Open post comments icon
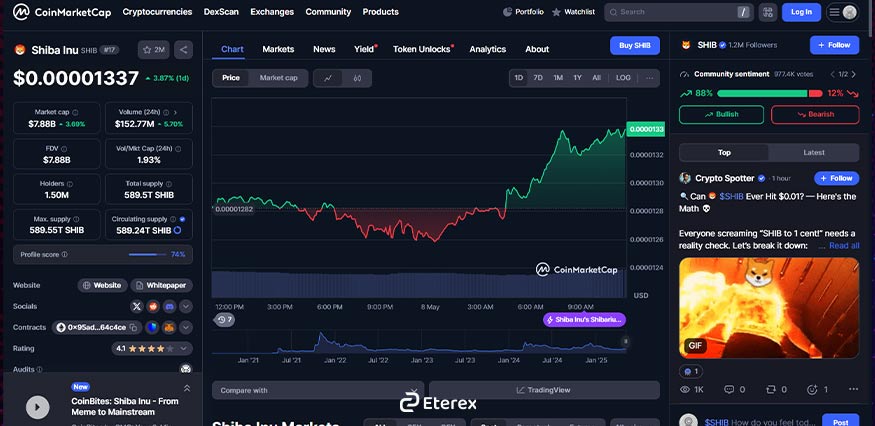875x426 pixels. pyautogui.click(x=729, y=389)
